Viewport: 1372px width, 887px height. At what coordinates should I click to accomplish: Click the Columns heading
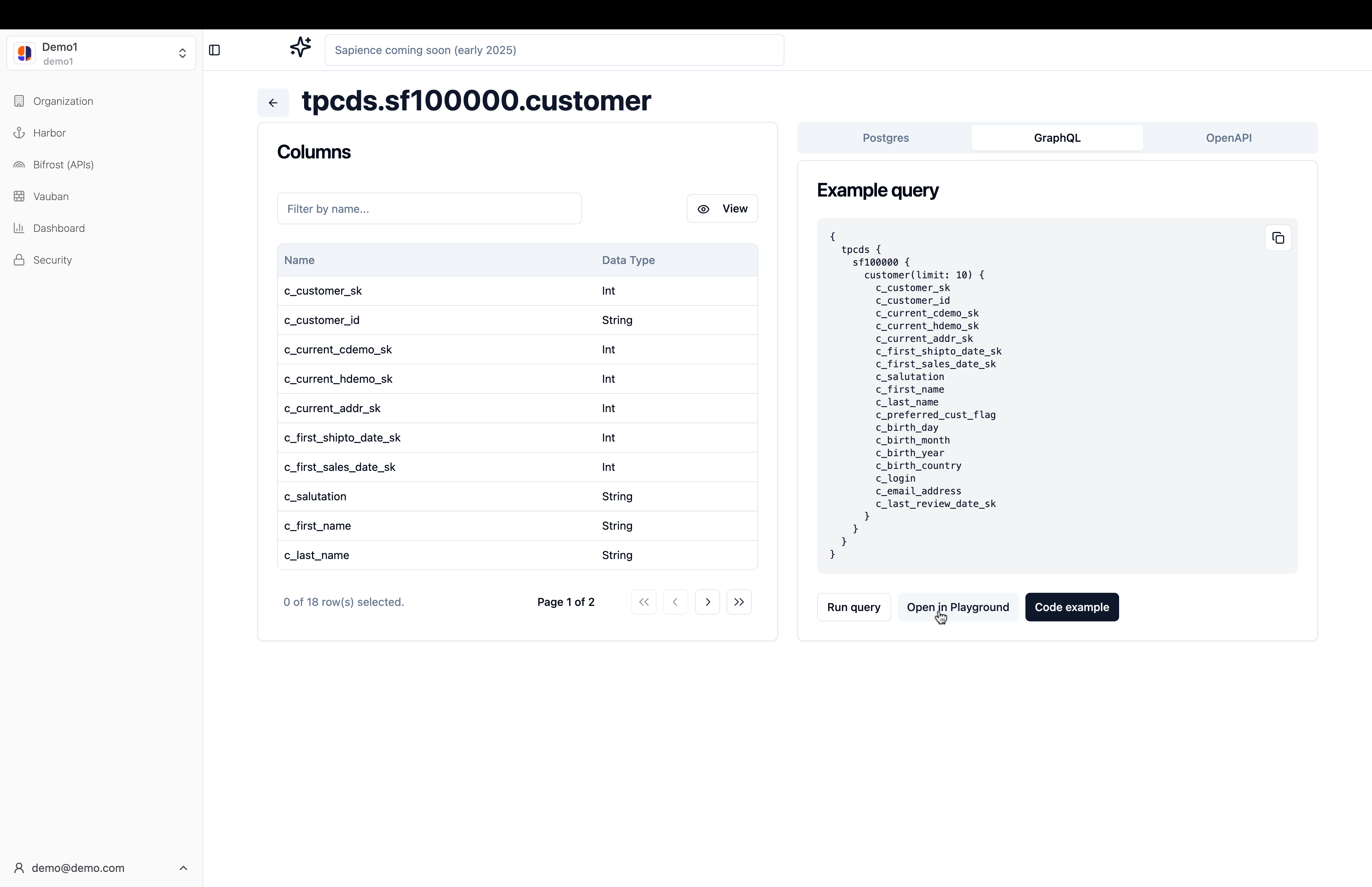tap(314, 152)
